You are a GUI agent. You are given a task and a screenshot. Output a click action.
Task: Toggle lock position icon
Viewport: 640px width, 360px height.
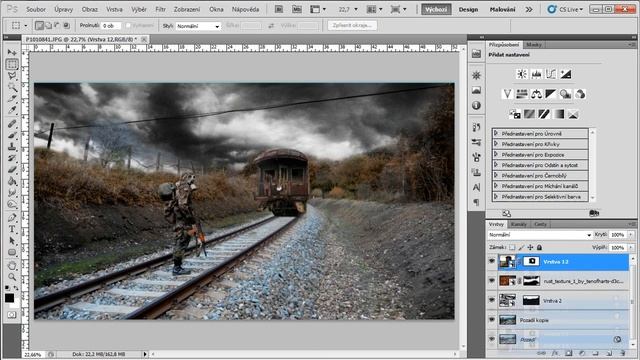click(530, 247)
